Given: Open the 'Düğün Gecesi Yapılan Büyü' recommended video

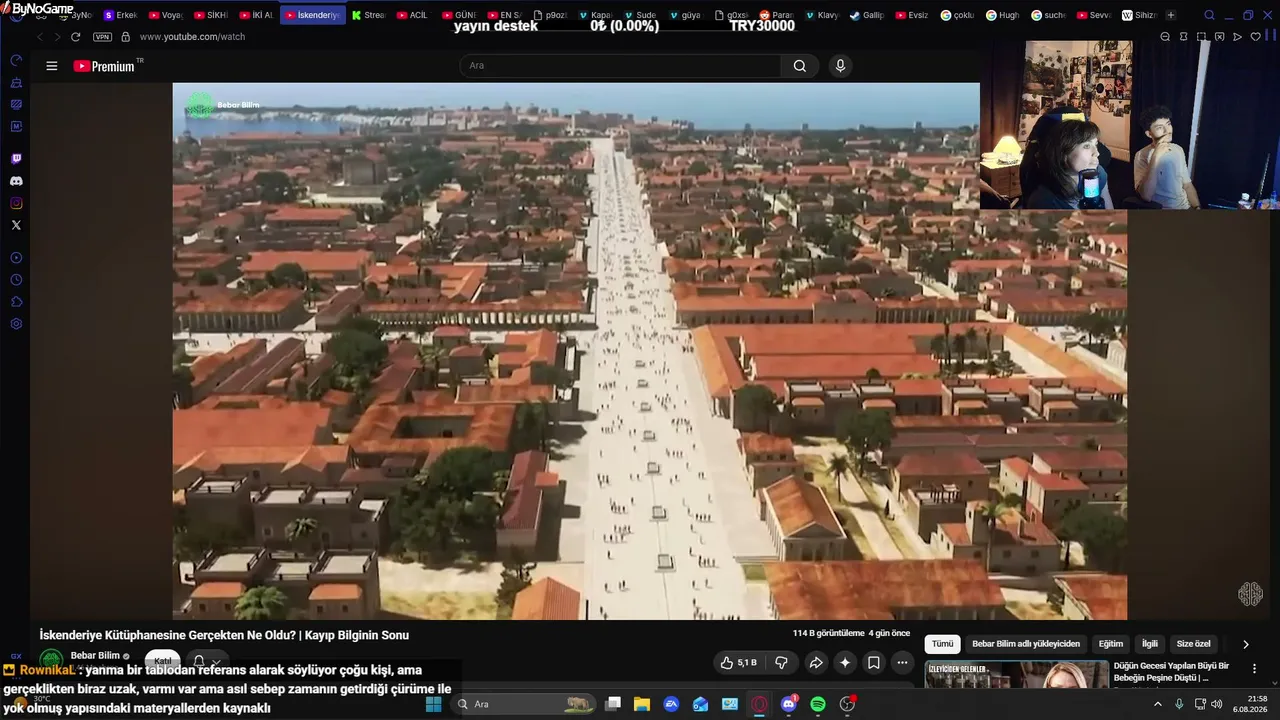Looking at the screenshot, I should point(1171,672).
